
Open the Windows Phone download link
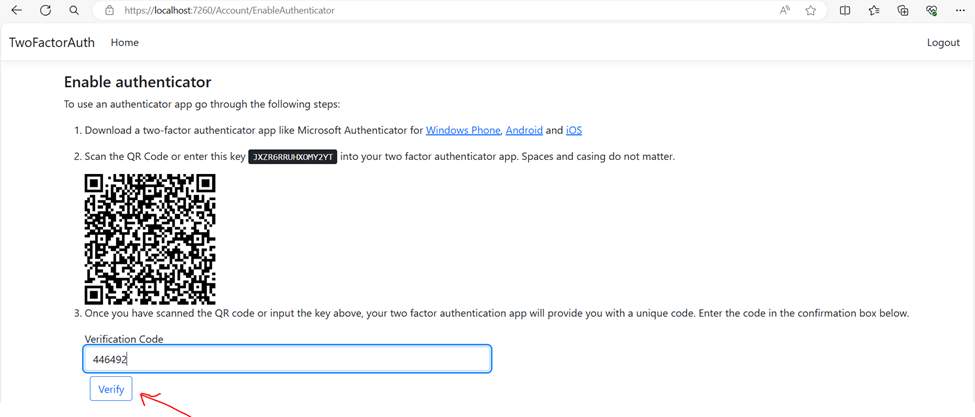(x=463, y=131)
